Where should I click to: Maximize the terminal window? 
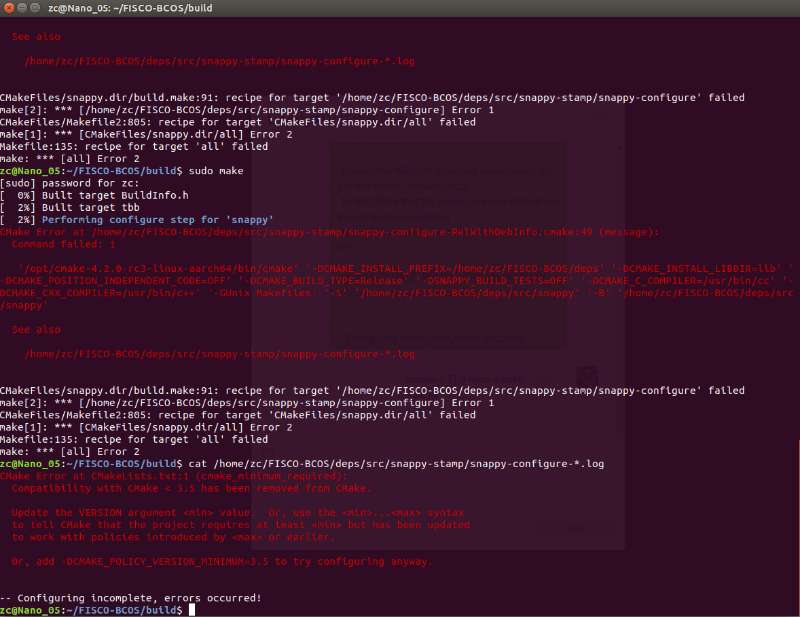click(35, 8)
